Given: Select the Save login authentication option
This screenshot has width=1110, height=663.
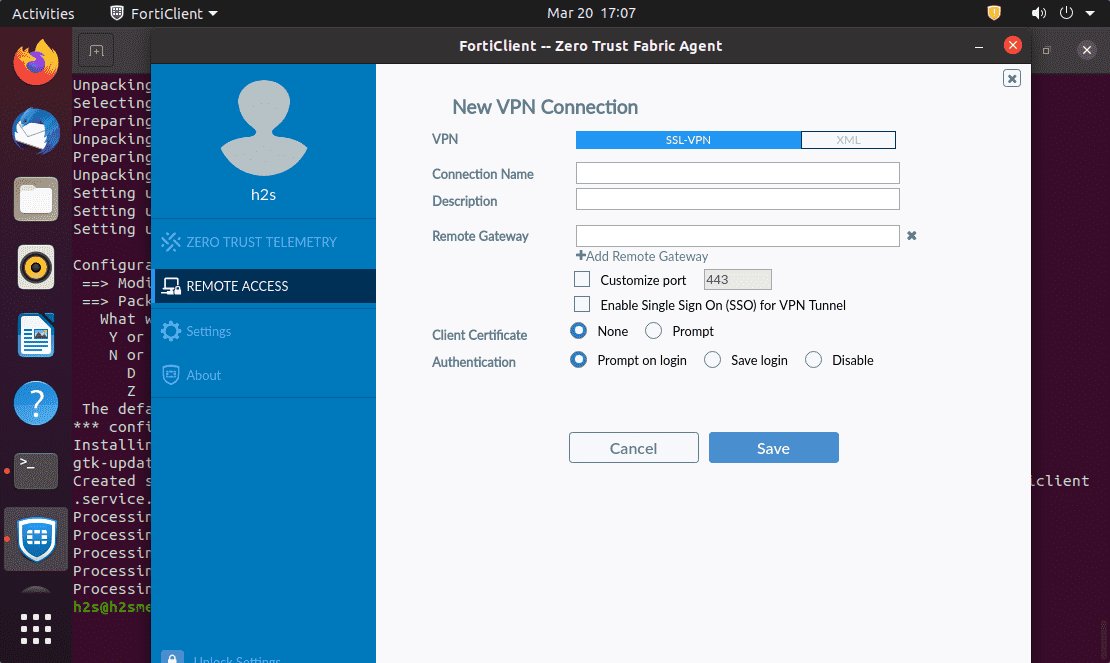Looking at the screenshot, I should (x=711, y=359).
